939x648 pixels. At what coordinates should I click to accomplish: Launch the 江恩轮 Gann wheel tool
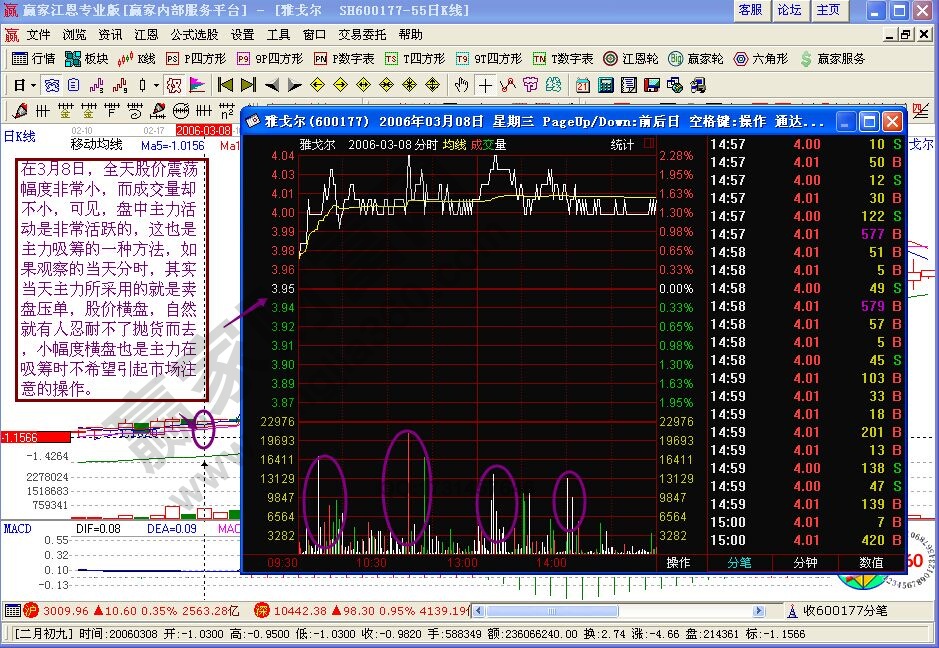608,58
